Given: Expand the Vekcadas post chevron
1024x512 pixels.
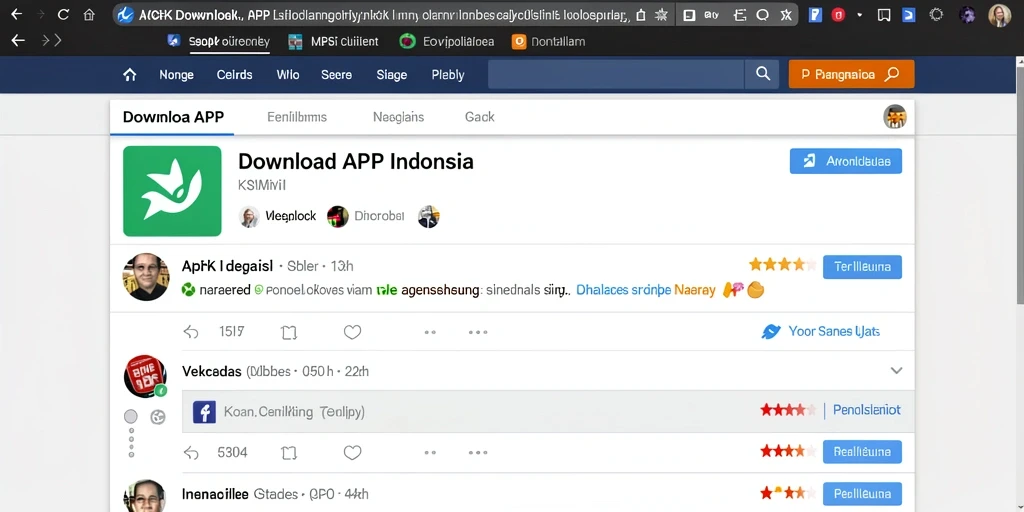Looking at the screenshot, I should pos(897,371).
